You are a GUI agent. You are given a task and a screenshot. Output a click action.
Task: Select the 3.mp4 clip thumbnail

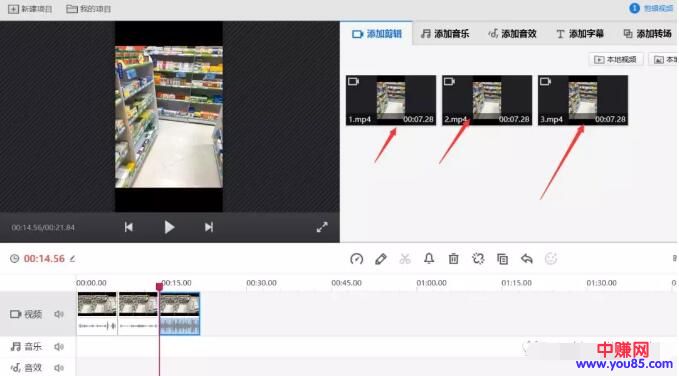pos(583,100)
